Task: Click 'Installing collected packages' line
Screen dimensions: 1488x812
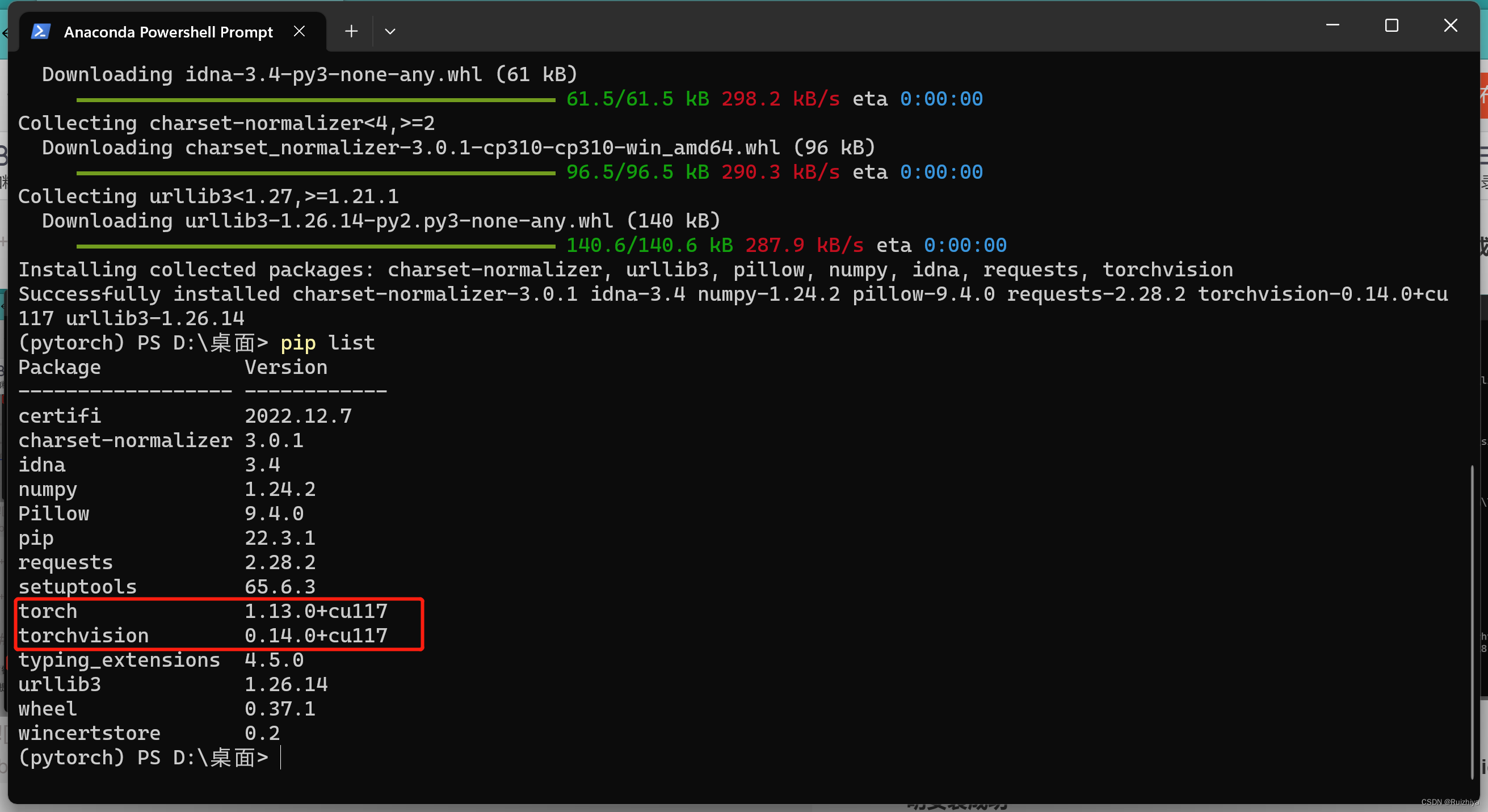Action: (x=625, y=270)
